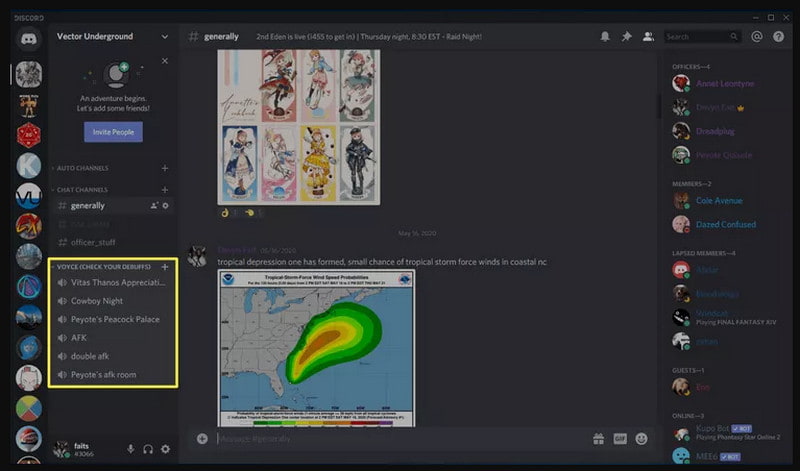Viewport: 800px width, 471px height.
Task: Collapse the AUTO CHANNELS category
Action: pos(82,168)
